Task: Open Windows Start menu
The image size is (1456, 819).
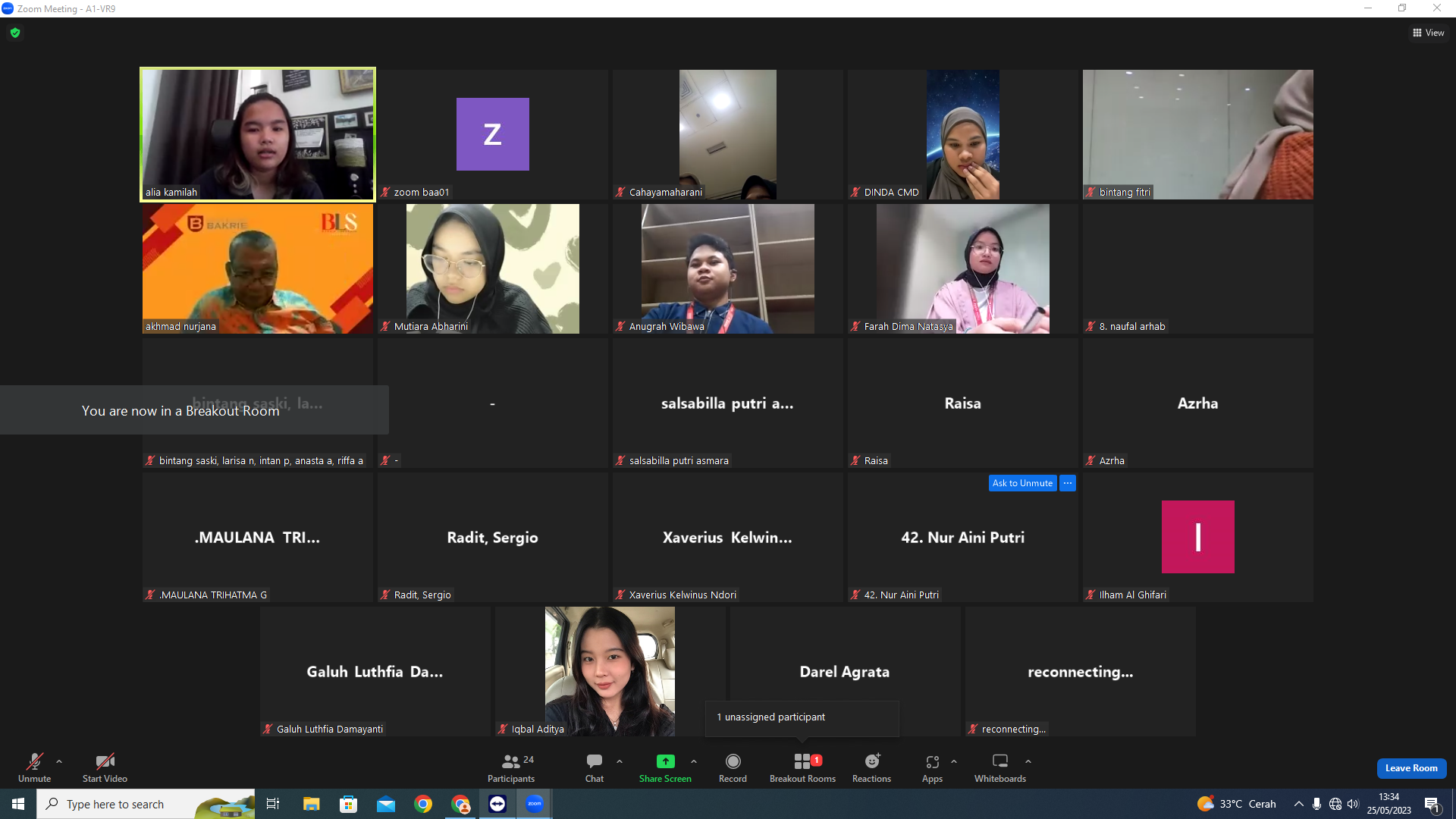Action: coord(18,804)
